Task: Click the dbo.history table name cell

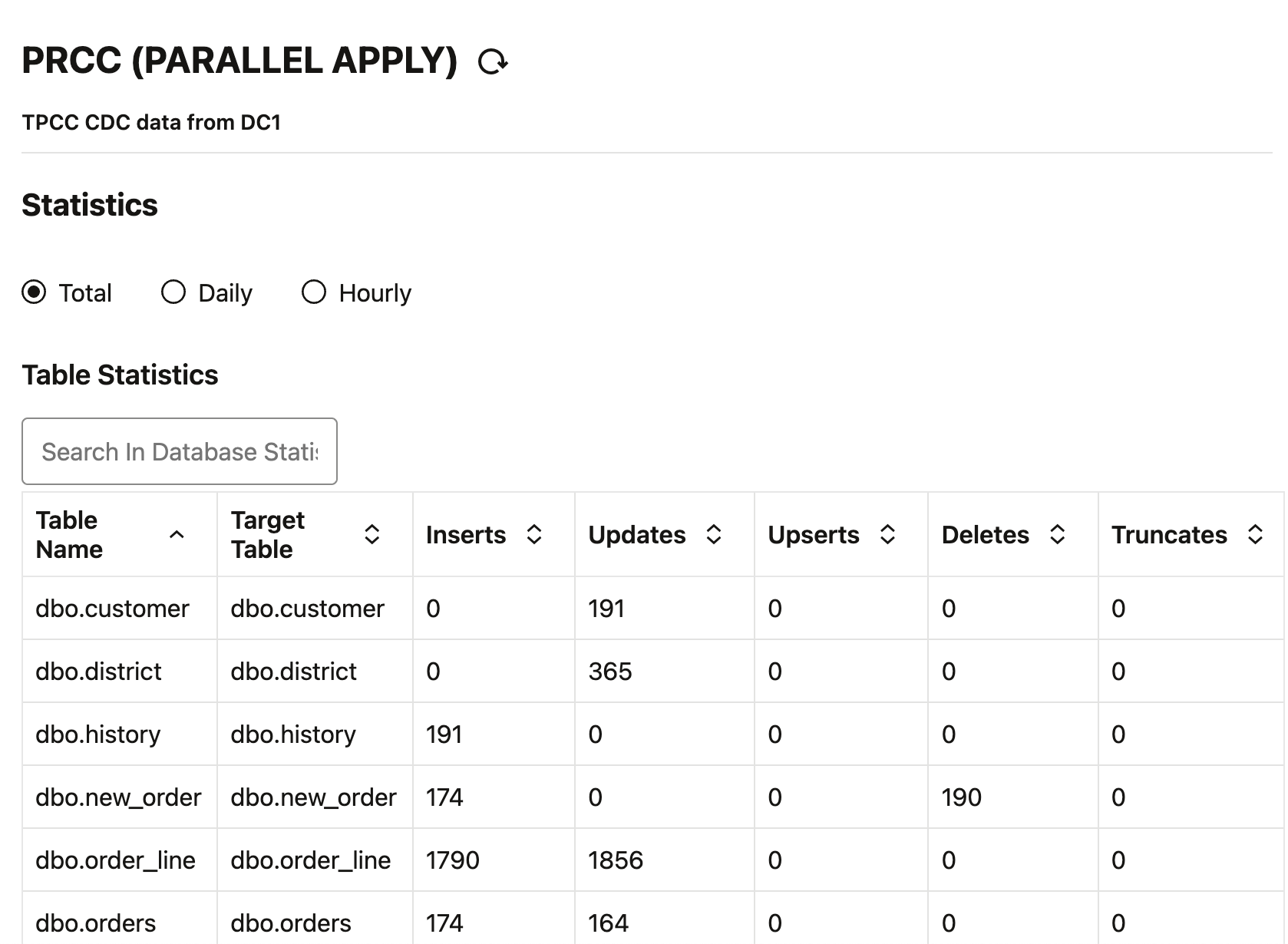Action: [98, 734]
